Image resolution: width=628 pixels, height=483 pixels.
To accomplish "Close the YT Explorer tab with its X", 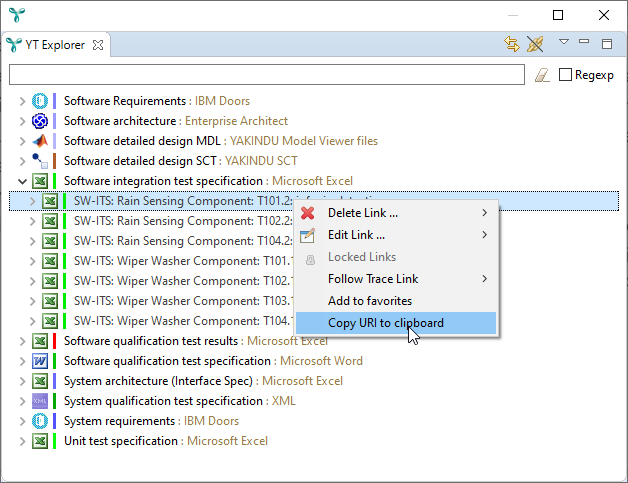I will pos(98,45).
